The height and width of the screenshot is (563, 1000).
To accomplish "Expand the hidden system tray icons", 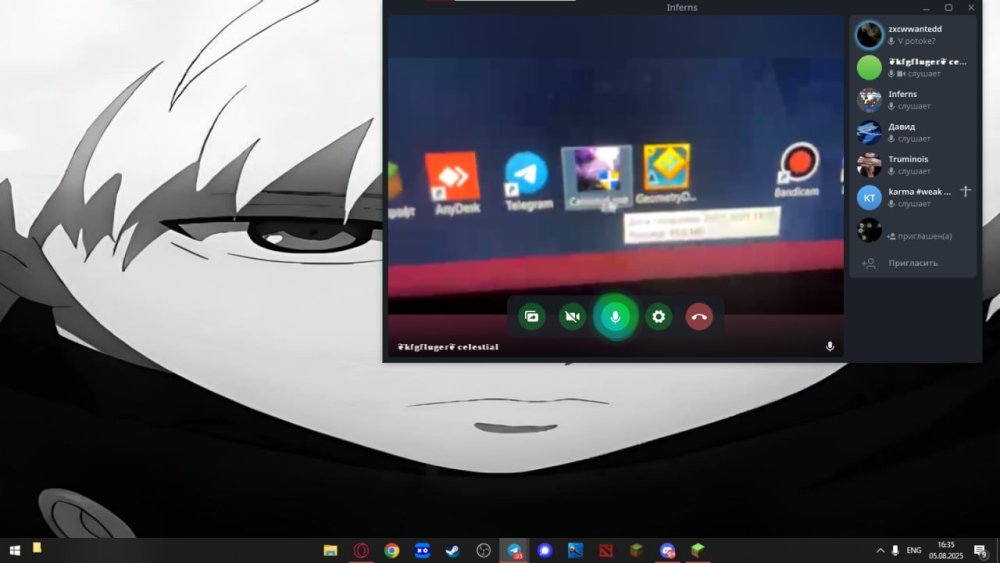I will pos(880,550).
